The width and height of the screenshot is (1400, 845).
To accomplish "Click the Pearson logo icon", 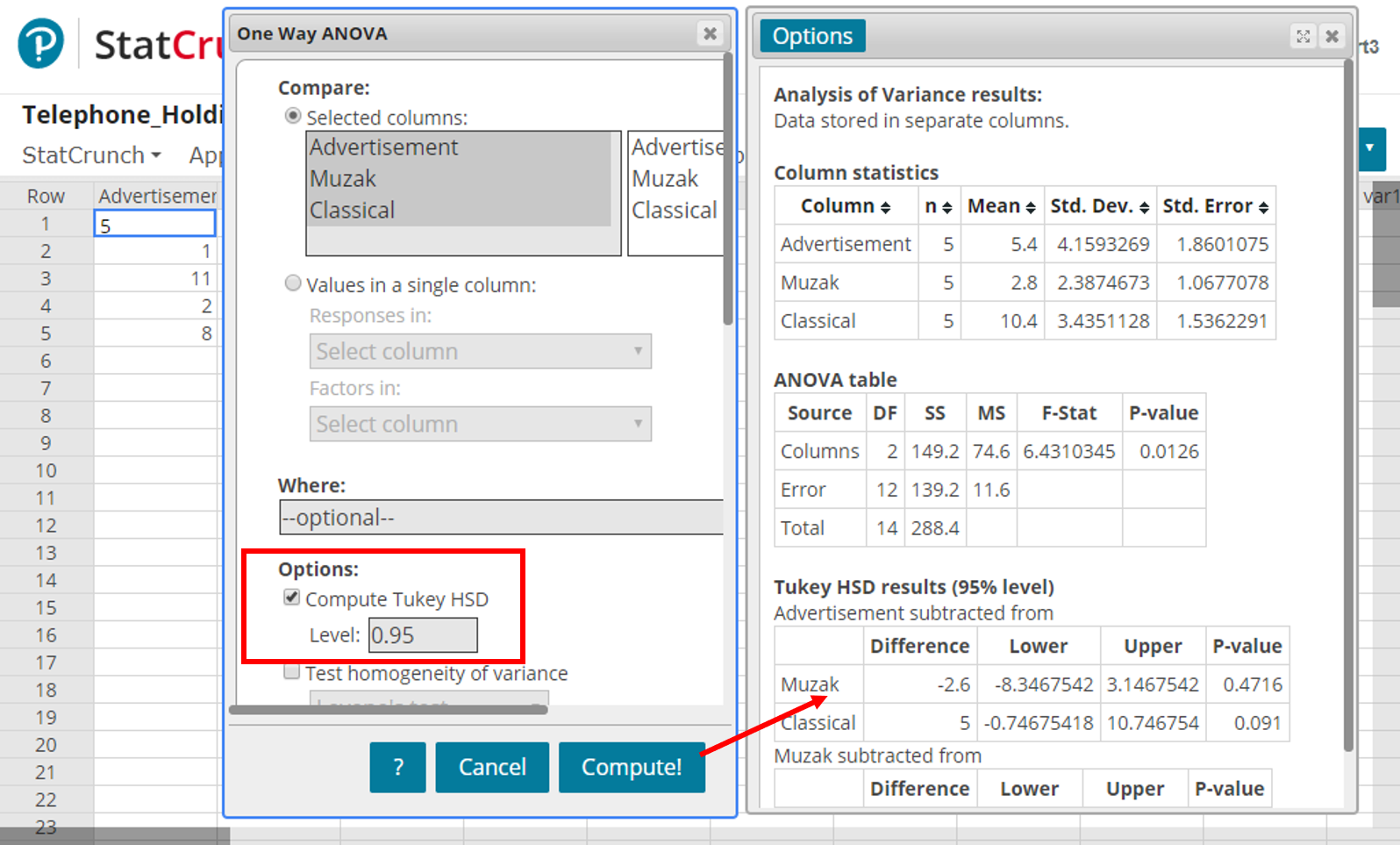I will click(x=40, y=43).
